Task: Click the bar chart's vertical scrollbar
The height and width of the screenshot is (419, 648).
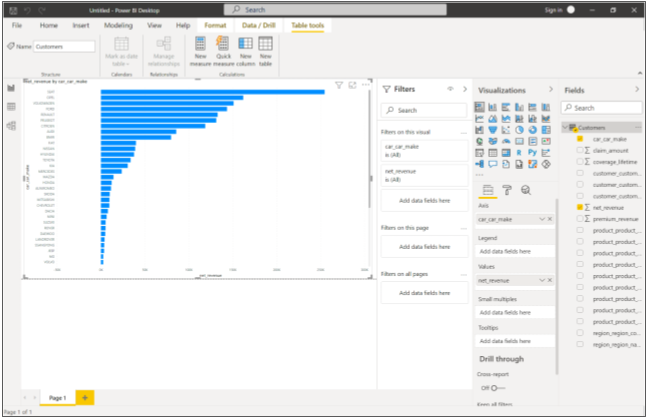Action: click(x=370, y=149)
